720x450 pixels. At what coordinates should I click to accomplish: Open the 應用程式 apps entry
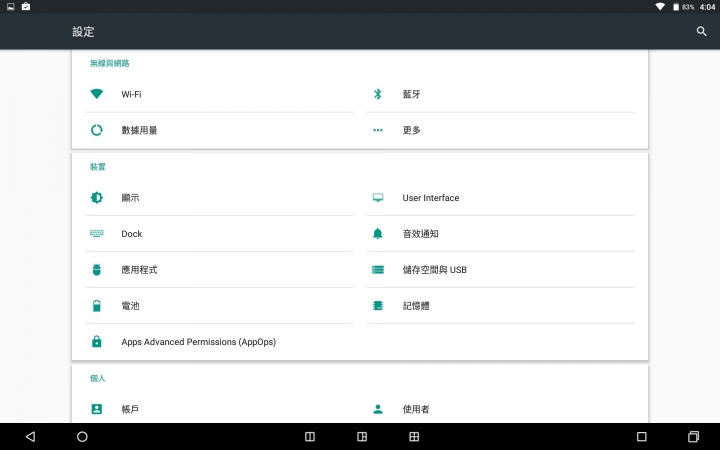(x=219, y=270)
